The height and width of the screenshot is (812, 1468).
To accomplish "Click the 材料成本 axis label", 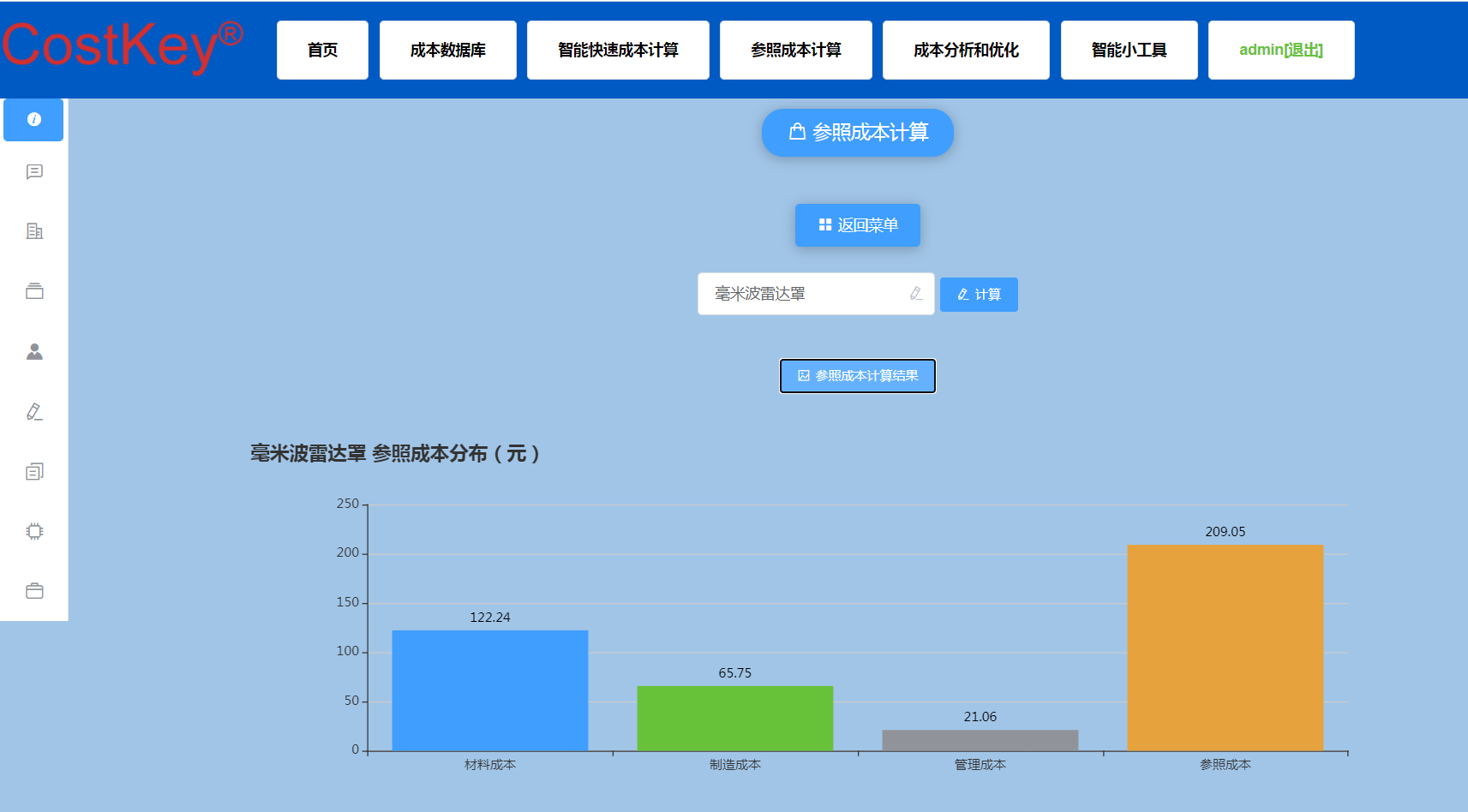I will coord(490,765).
